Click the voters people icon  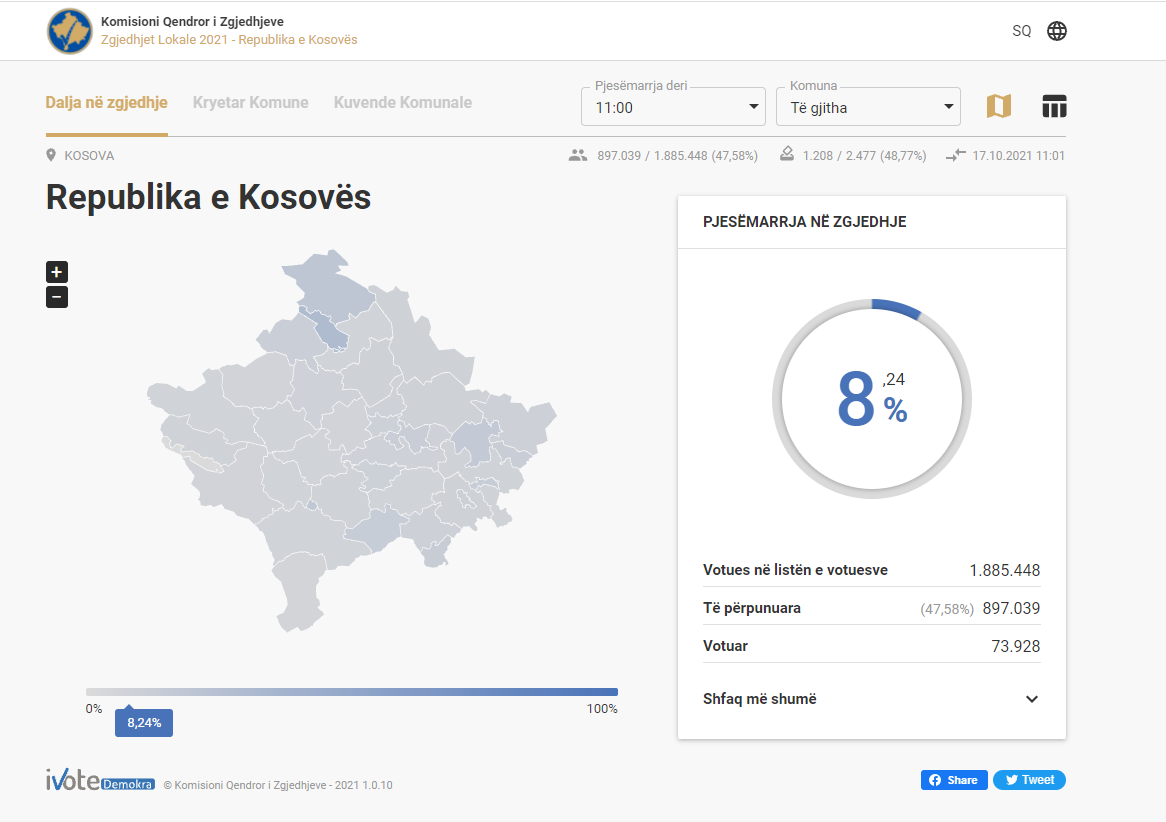(577, 156)
